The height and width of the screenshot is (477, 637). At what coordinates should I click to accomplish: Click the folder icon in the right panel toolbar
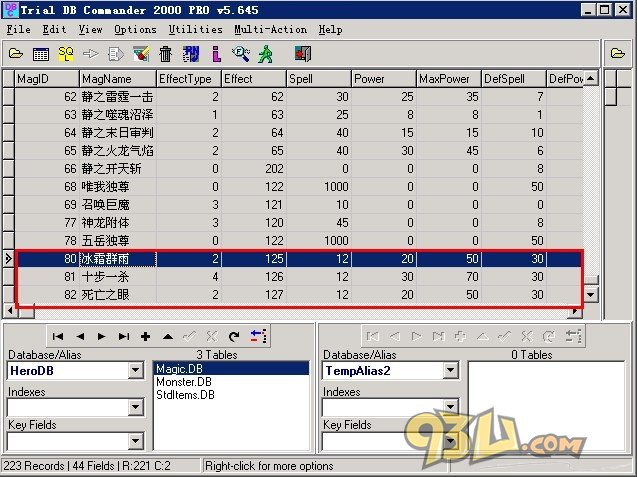point(618,53)
